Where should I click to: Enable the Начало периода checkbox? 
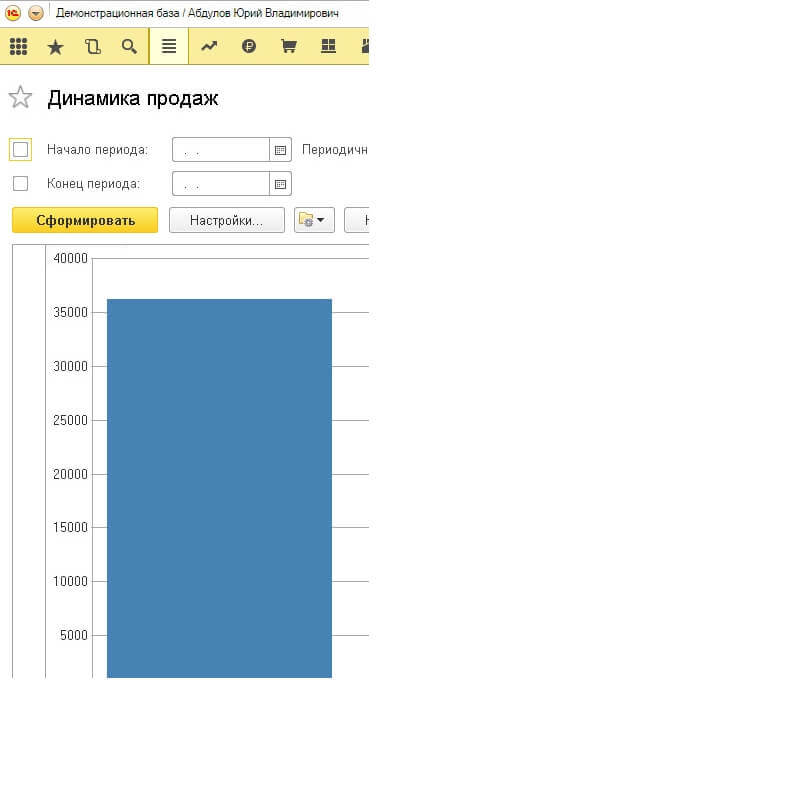tap(20, 149)
